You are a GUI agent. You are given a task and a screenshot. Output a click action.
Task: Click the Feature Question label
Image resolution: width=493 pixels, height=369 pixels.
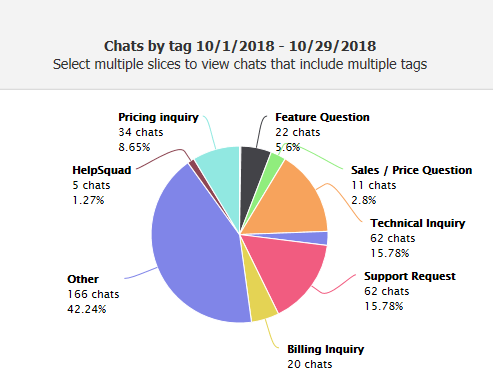[322, 117]
